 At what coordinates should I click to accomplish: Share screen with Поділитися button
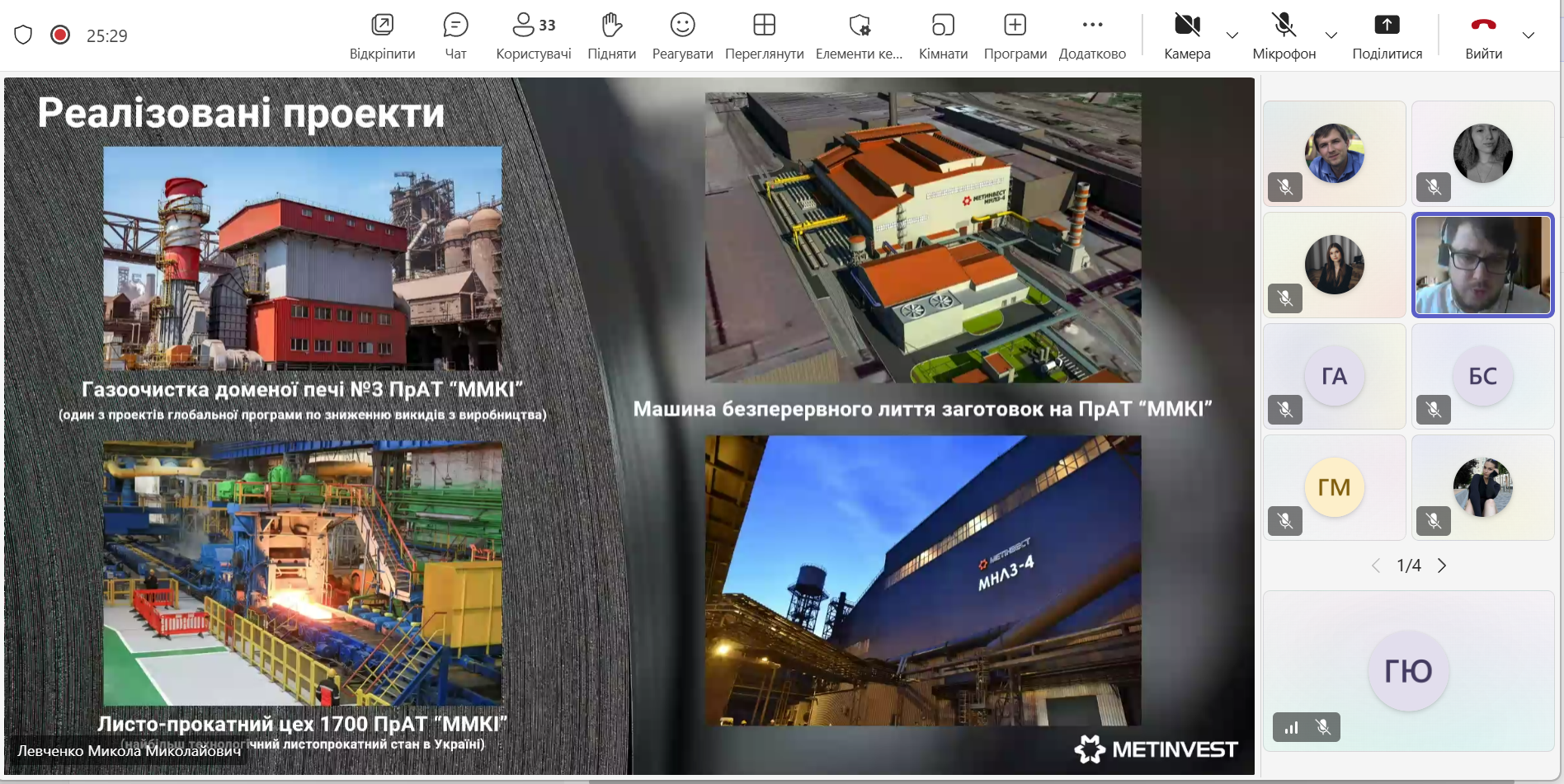[1387, 35]
